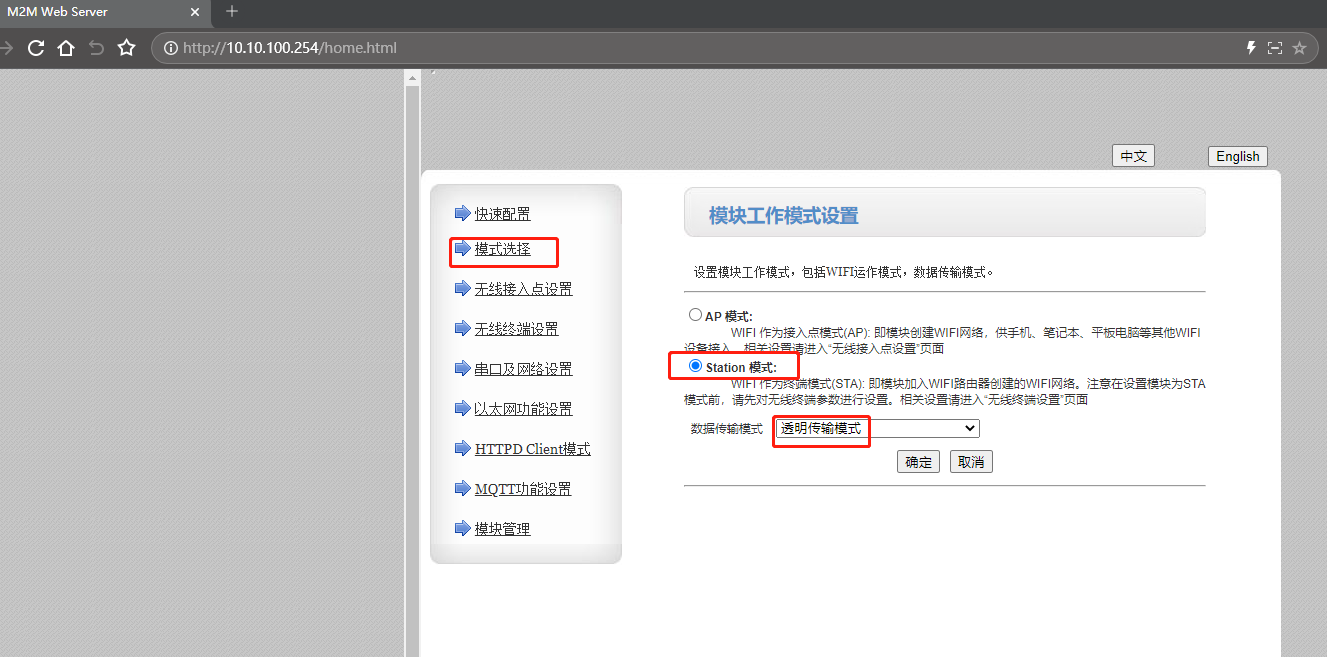Click the undo/restore arrow icon in toolbar
Screen dimensions: 1327x657
pyautogui.click(x=96, y=48)
